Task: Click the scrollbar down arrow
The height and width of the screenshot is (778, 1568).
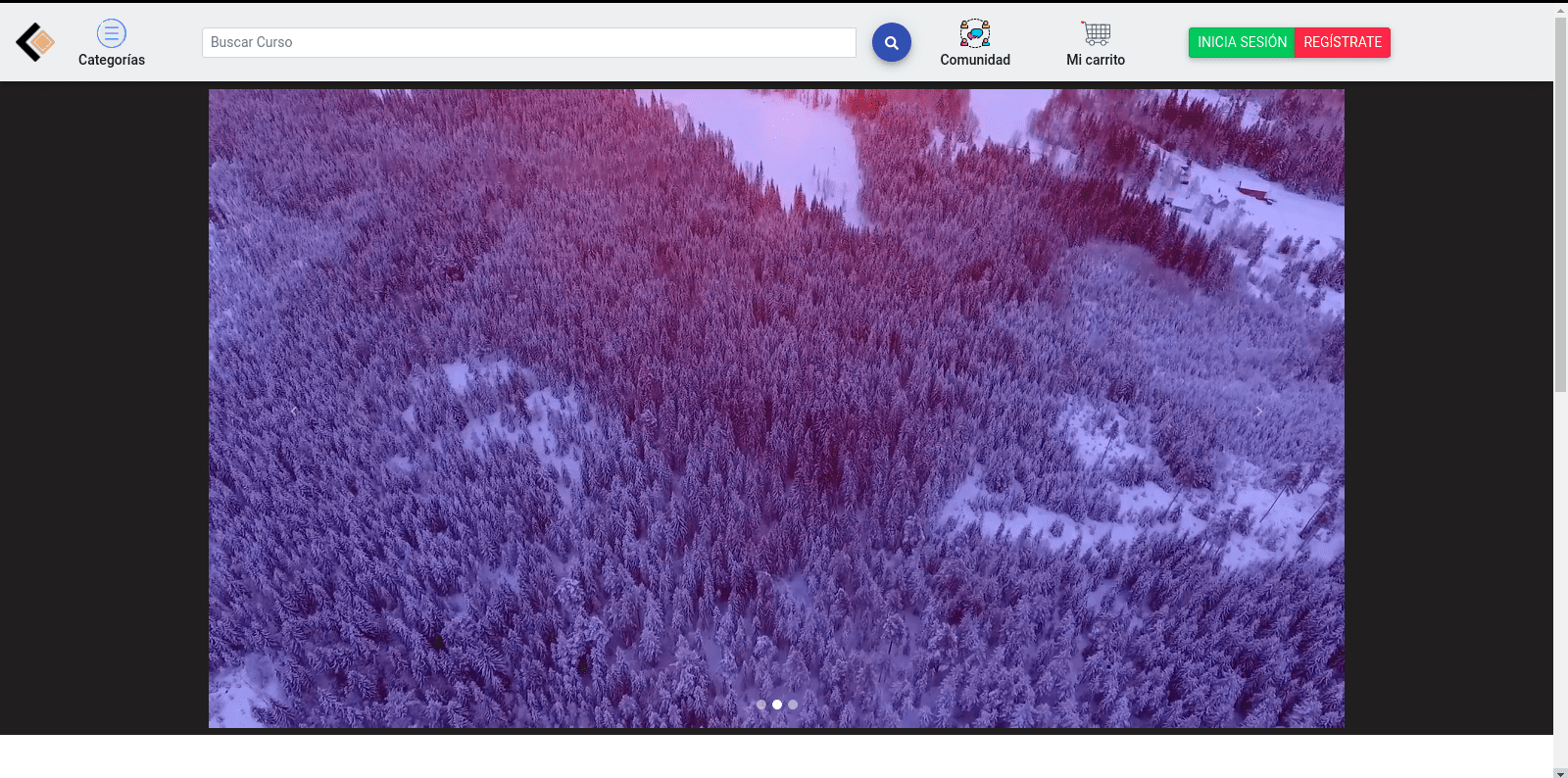Action: point(1560,772)
